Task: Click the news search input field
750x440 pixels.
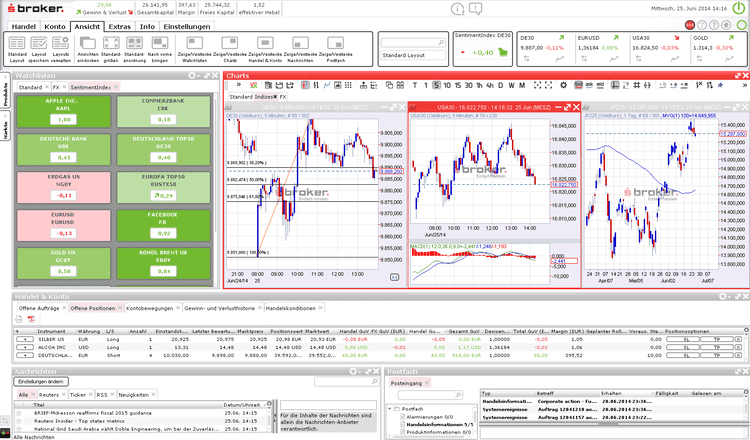Action: click(x=346, y=382)
